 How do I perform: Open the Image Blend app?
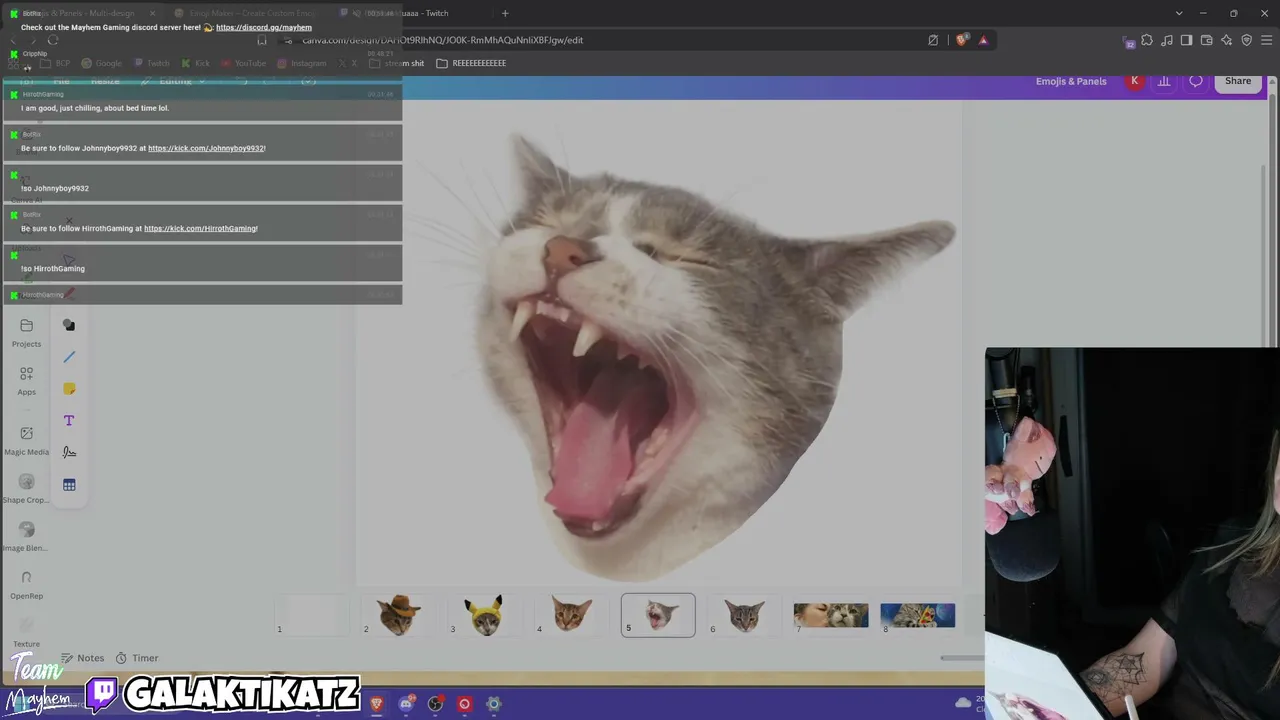(26, 536)
